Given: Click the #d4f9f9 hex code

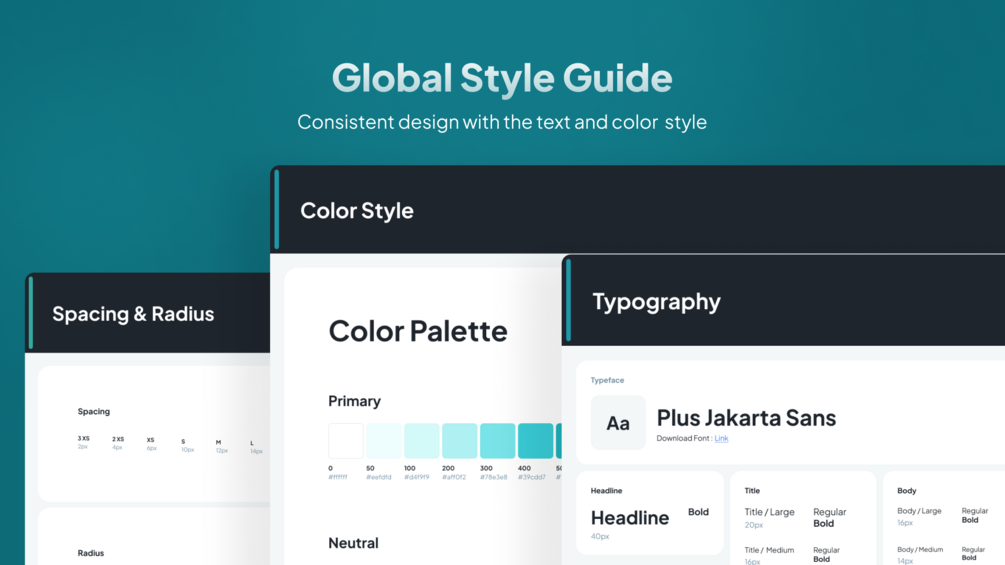Looking at the screenshot, I should click(417, 477).
